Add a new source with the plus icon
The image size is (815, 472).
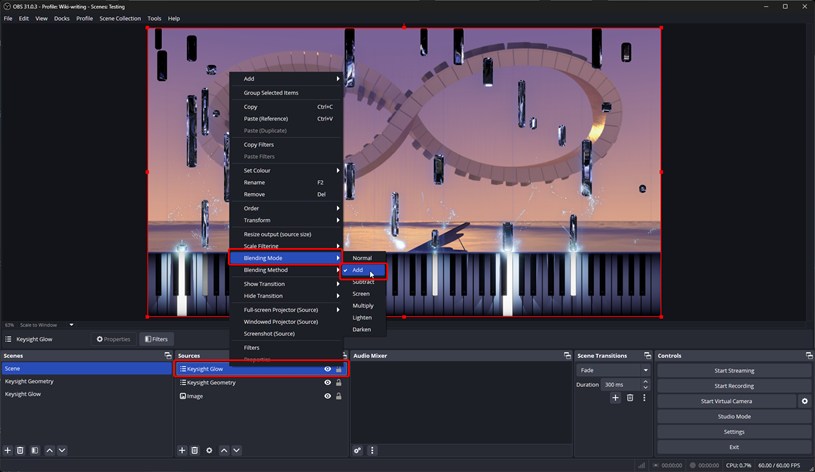(182, 450)
